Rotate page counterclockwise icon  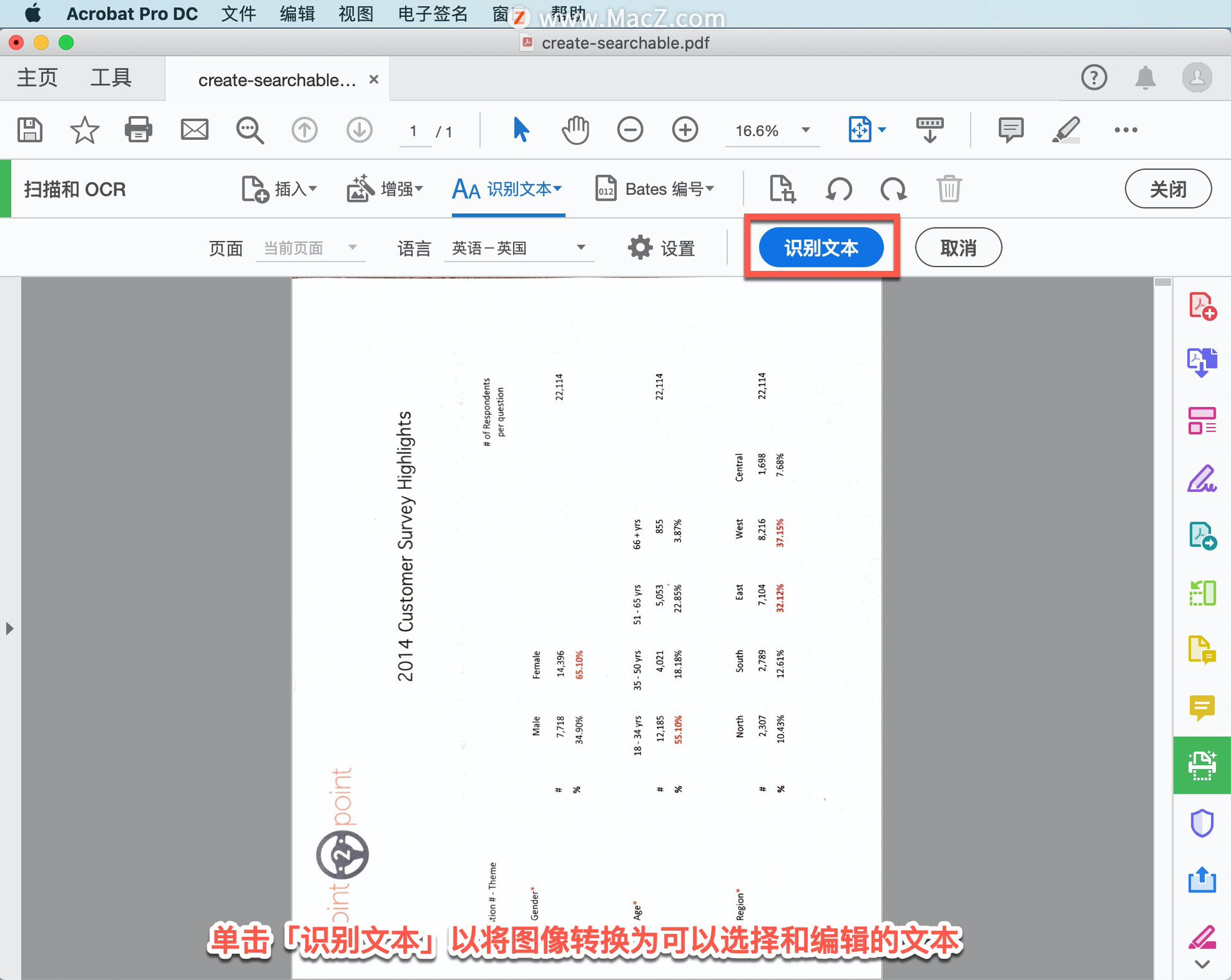pos(839,189)
